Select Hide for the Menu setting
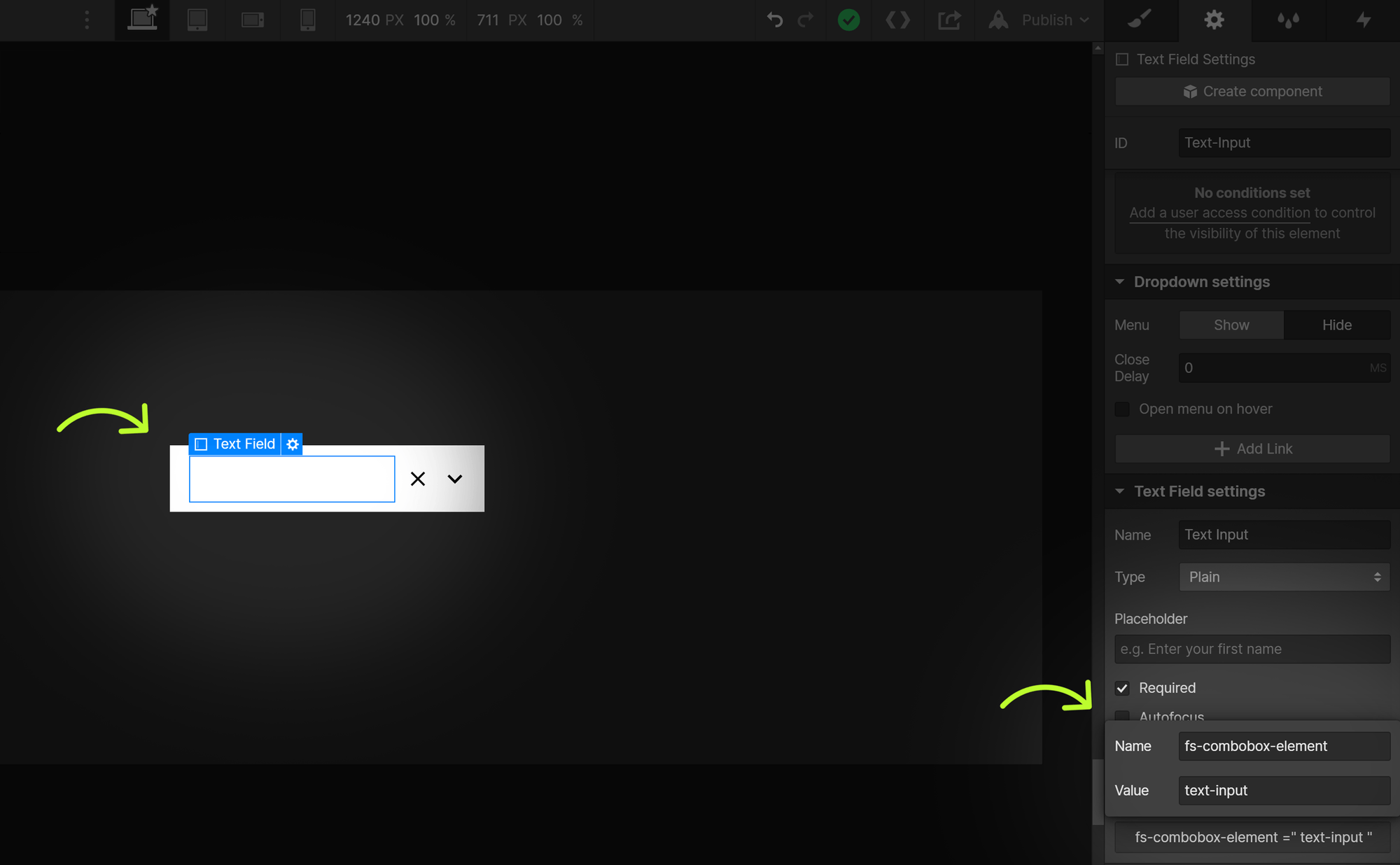1400x865 pixels. pos(1336,325)
